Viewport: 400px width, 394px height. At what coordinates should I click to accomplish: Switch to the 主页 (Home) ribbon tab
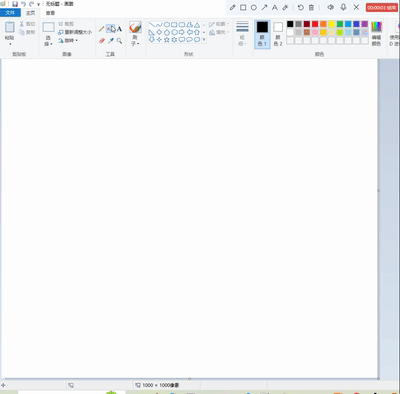tap(30, 13)
